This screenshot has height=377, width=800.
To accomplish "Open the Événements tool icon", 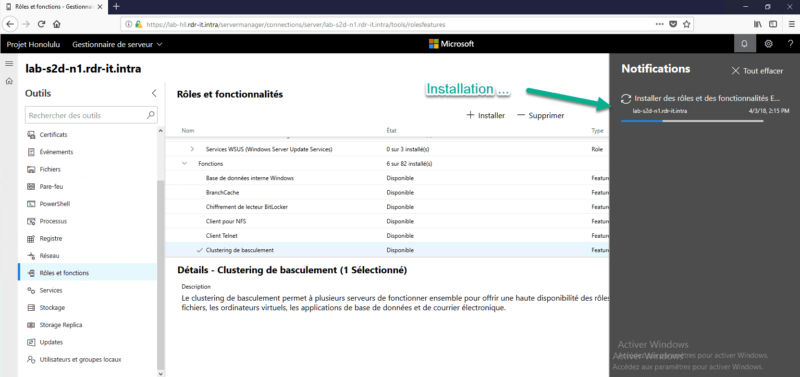I will coord(30,152).
